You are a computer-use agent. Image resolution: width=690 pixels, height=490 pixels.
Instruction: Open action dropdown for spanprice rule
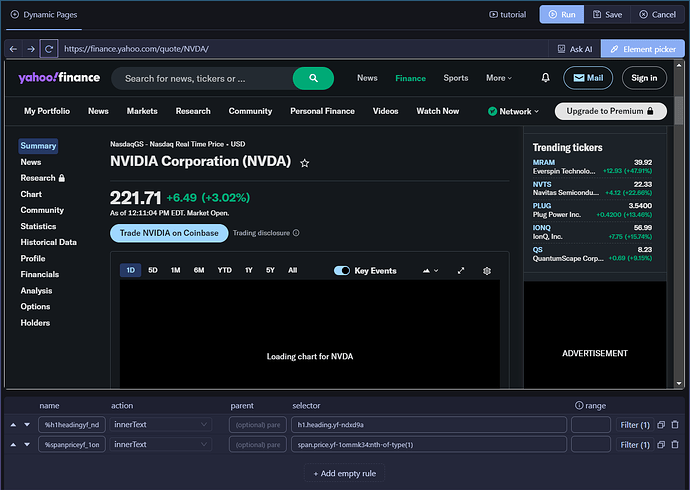point(160,445)
